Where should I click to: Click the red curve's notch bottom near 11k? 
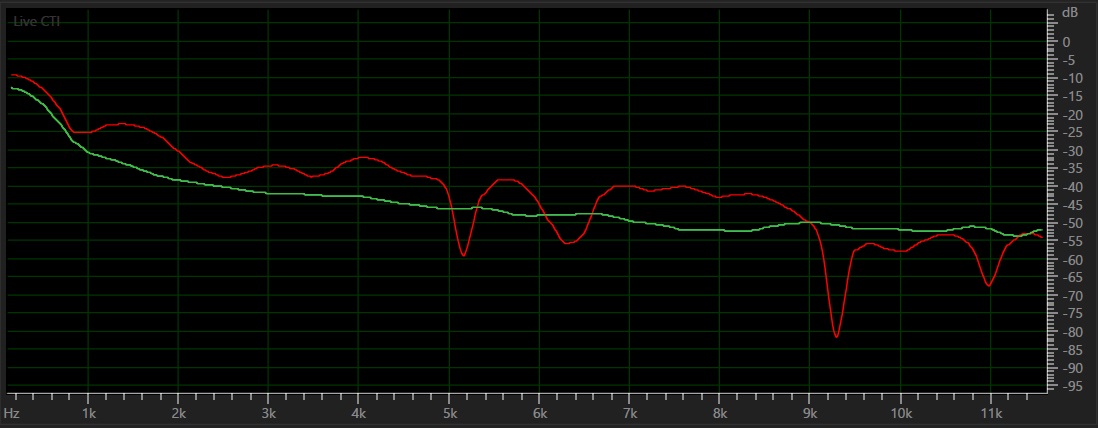988,285
